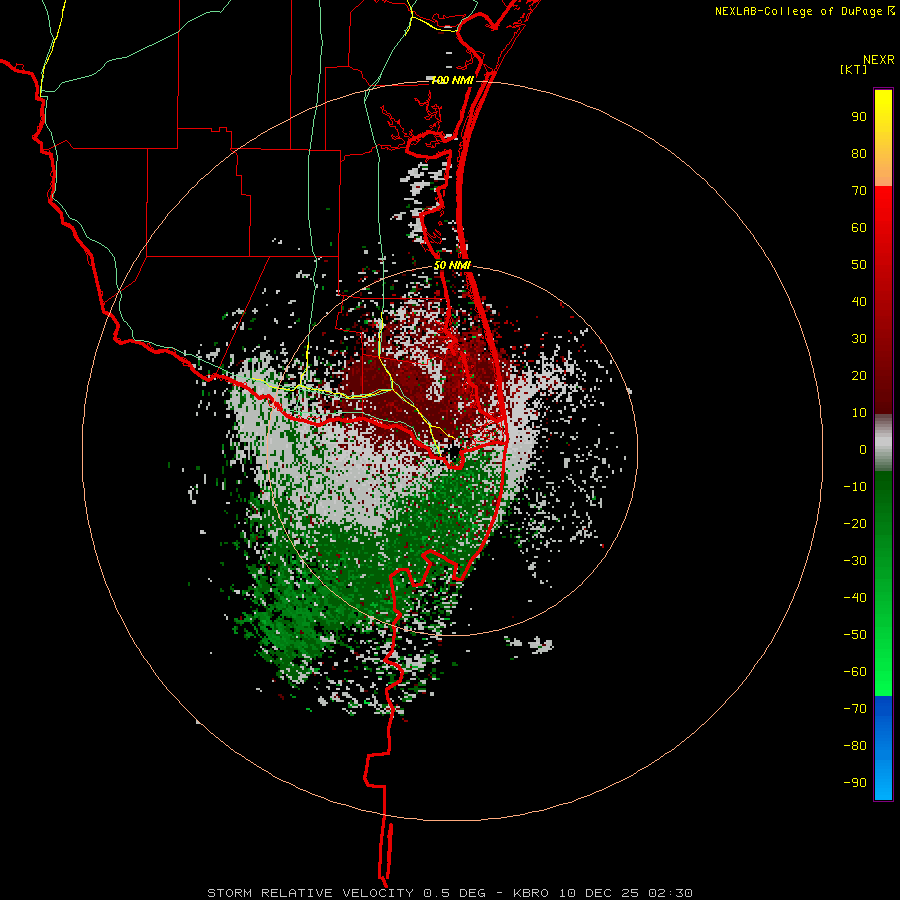
Task: Click the 50 NMI range ring label
Action: pyautogui.click(x=452, y=265)
